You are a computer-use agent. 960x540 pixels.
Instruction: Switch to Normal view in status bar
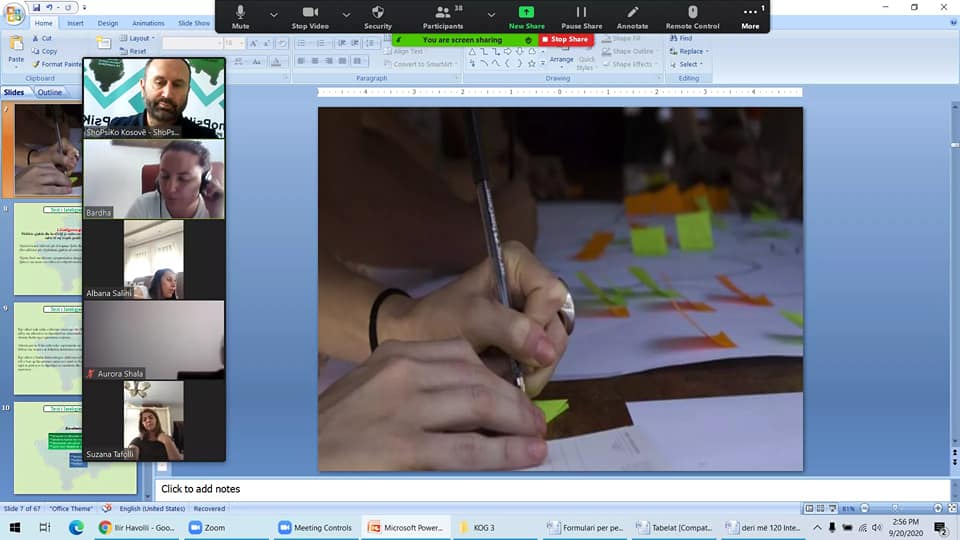pyautogui.click(x=809, y=508)
